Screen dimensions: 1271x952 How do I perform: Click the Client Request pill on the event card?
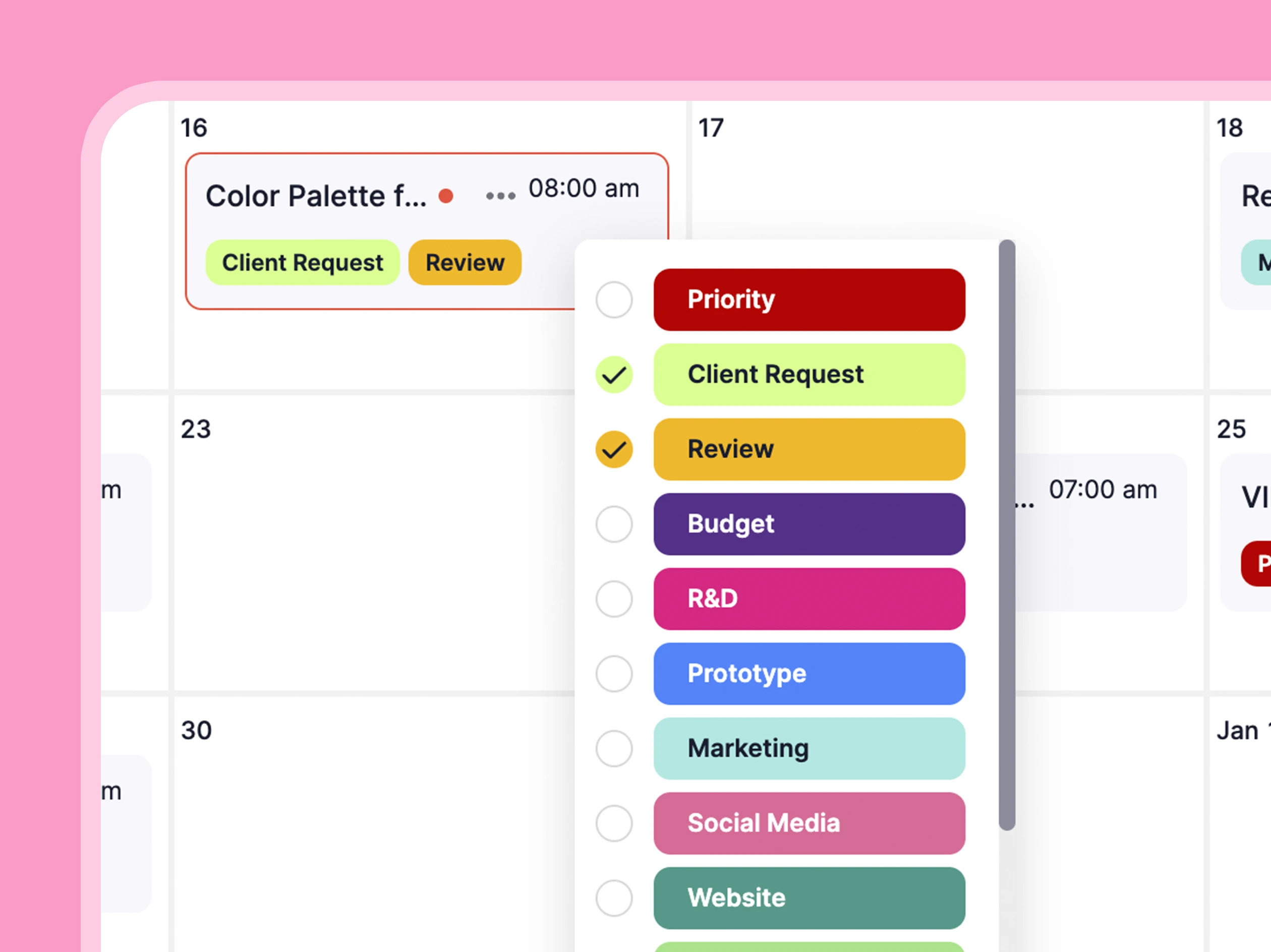[302, 263]
